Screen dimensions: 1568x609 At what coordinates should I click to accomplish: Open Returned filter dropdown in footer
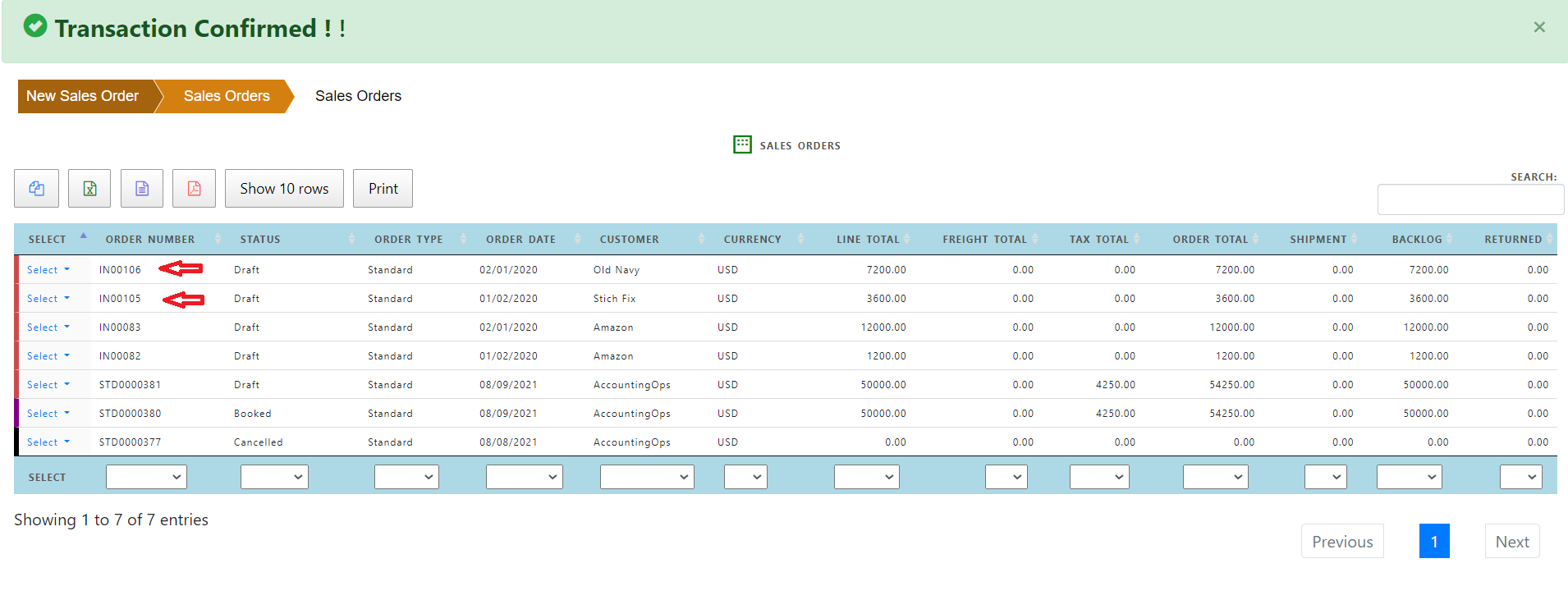pos(1521,477)
